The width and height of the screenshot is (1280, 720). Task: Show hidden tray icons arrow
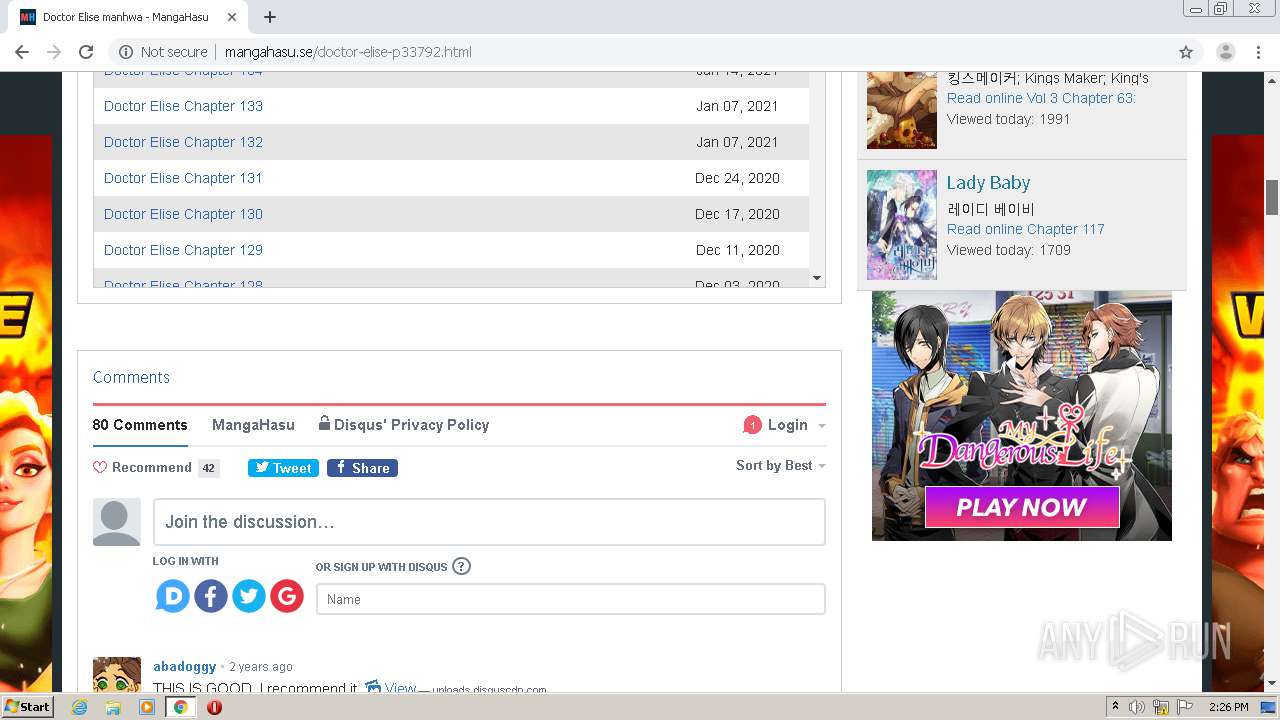tap(1116, 707)
